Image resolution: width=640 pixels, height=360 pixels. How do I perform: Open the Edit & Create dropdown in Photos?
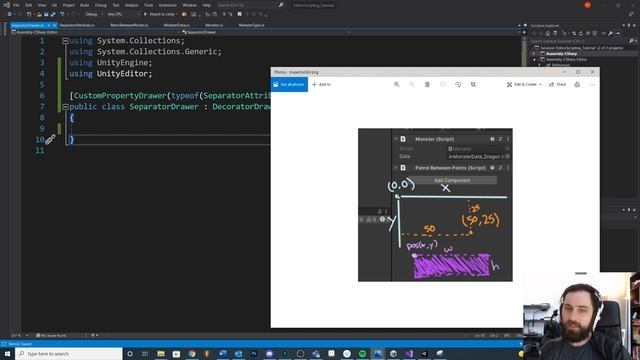point(524,84)
